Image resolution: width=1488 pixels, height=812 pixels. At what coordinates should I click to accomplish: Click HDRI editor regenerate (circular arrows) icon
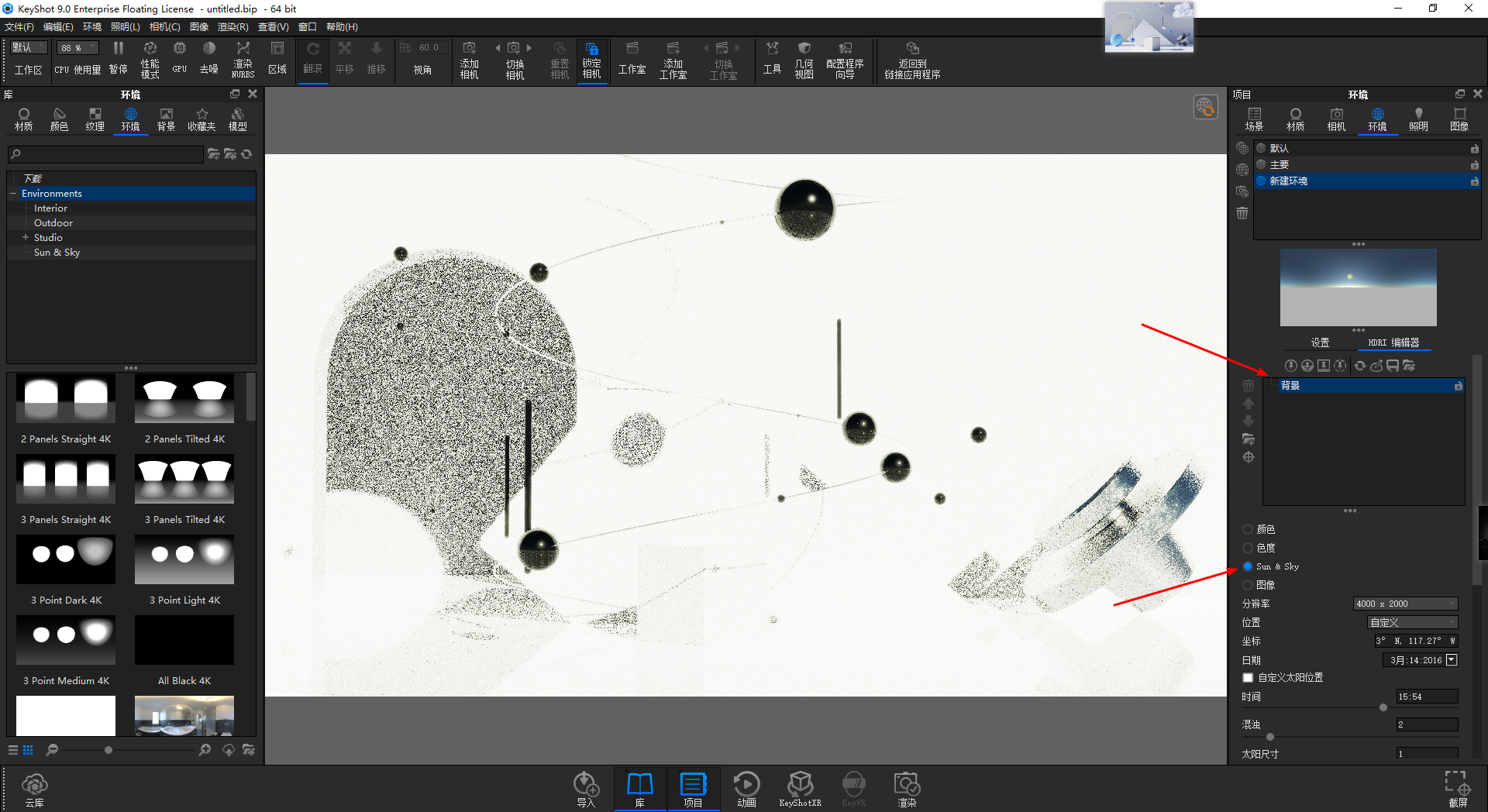(1359, 366)
